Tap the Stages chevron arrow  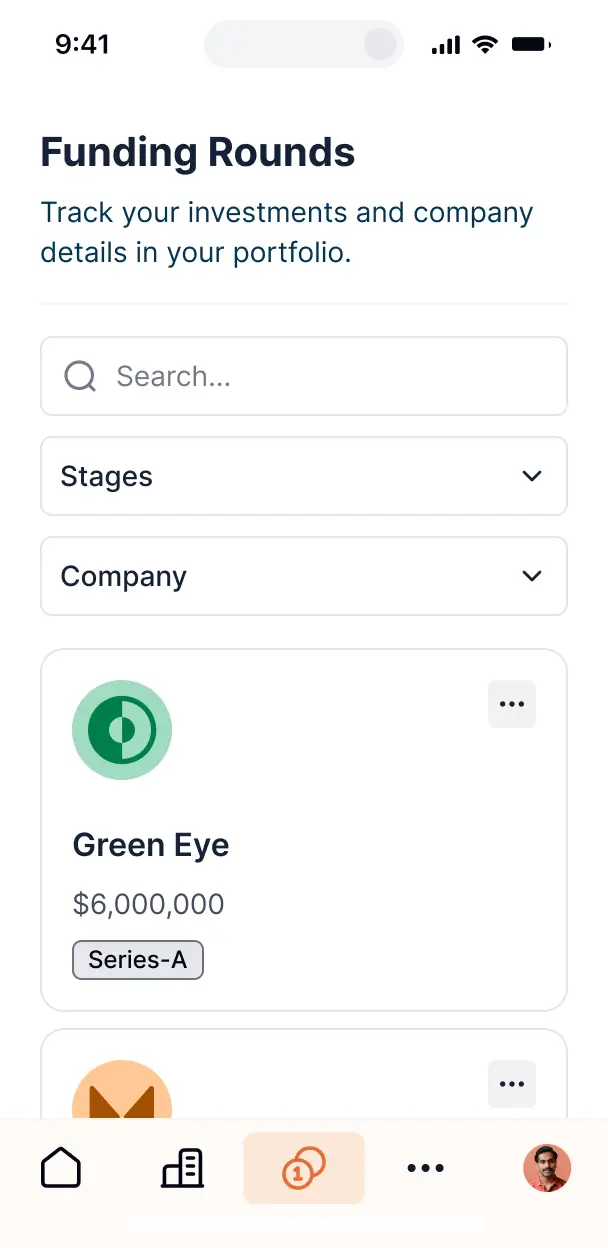pyautogui.click(x=531, y=476)
